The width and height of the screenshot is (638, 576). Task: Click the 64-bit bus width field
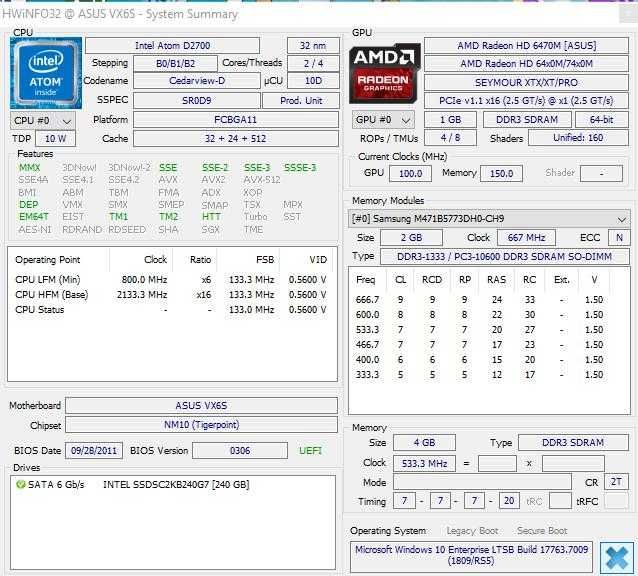[601, 120]
